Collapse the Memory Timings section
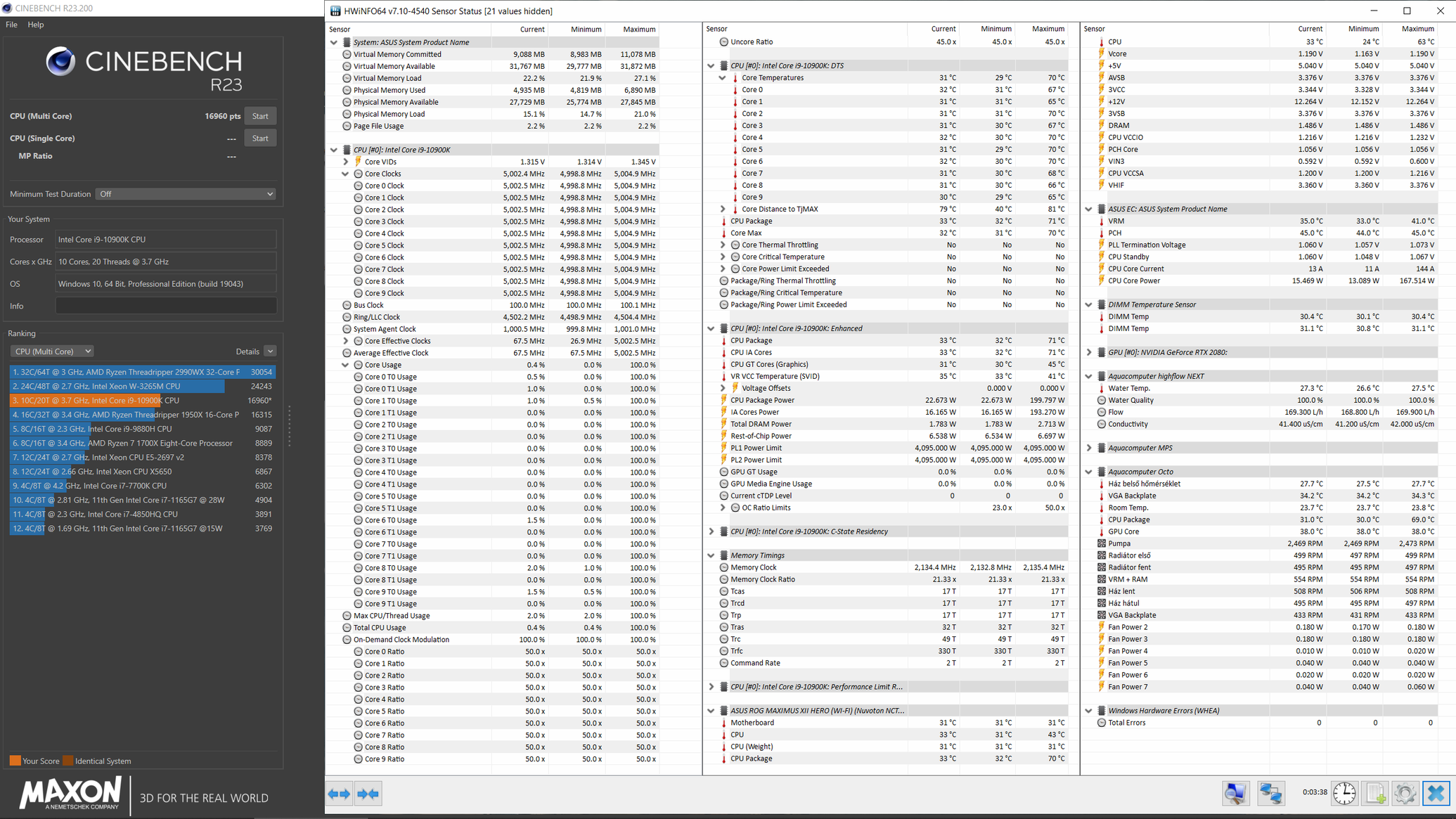This screenshot has width=1456, height=819. (711, 555)
